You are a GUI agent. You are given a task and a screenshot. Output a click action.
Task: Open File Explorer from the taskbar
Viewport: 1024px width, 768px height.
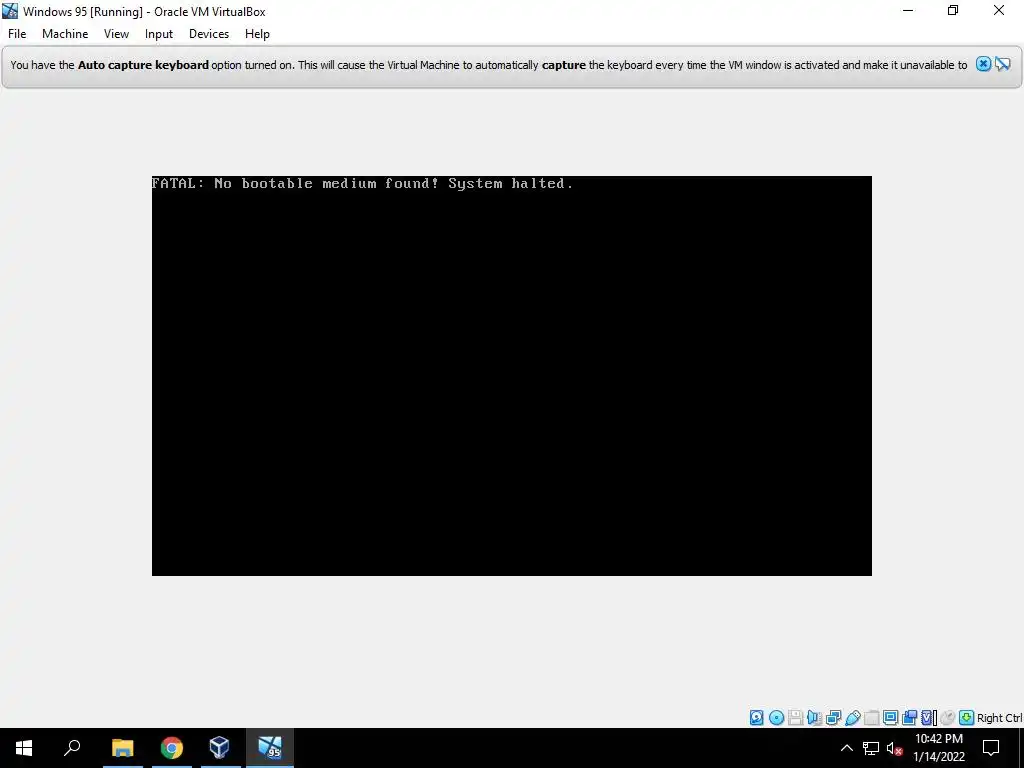pos(122,748)
